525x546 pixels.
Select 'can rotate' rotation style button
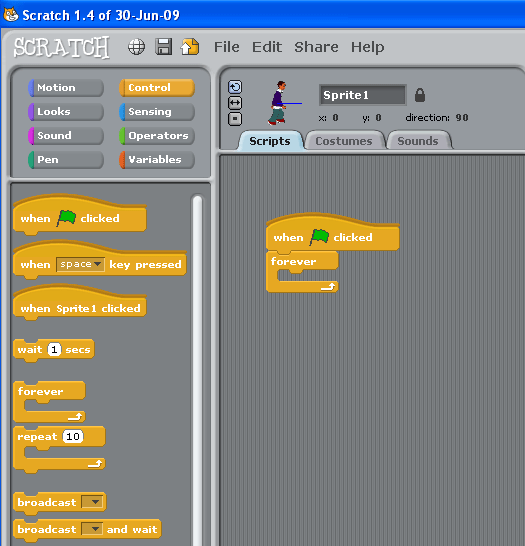[235, 87]
